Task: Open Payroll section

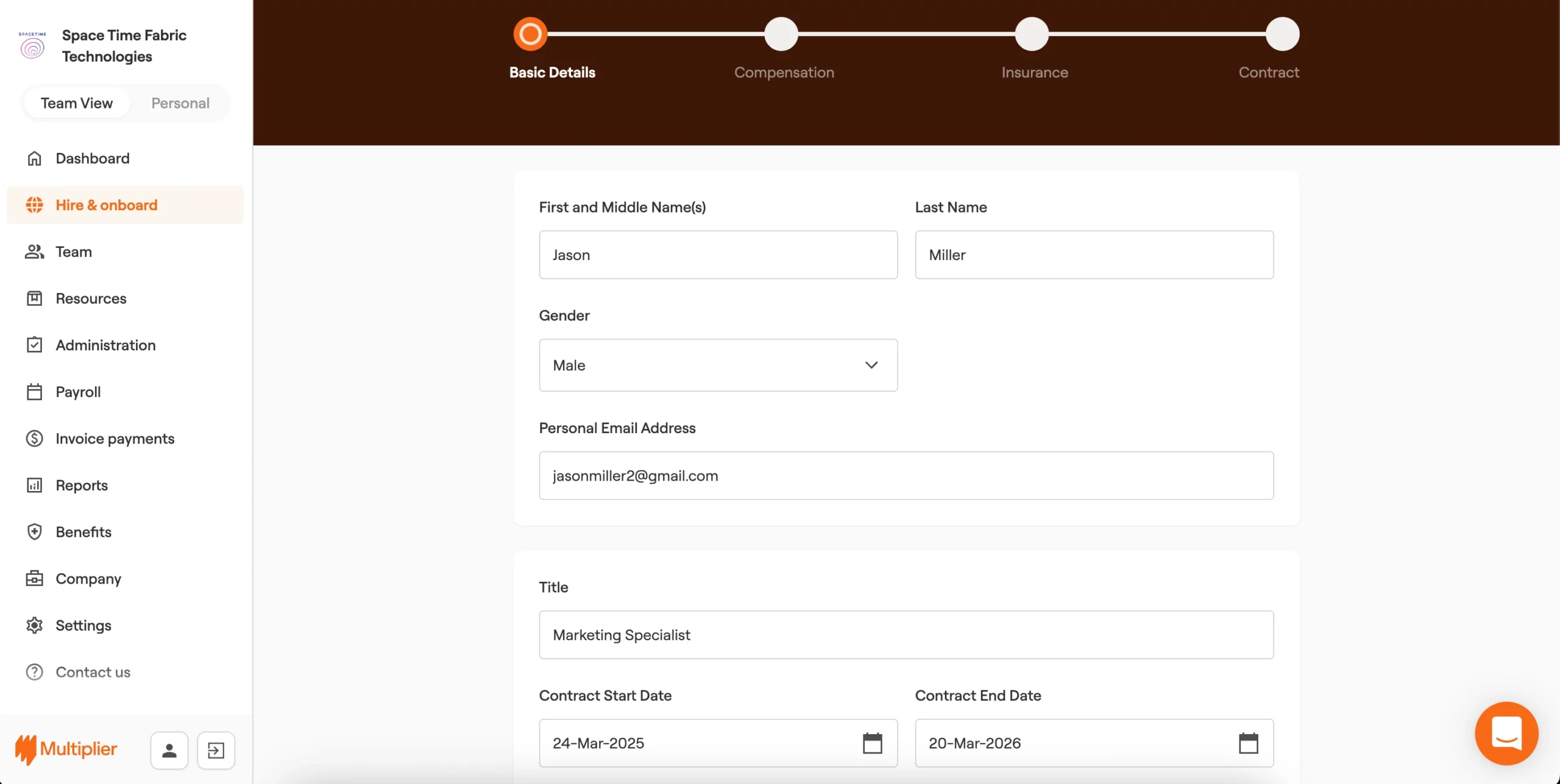Action: 125,392
